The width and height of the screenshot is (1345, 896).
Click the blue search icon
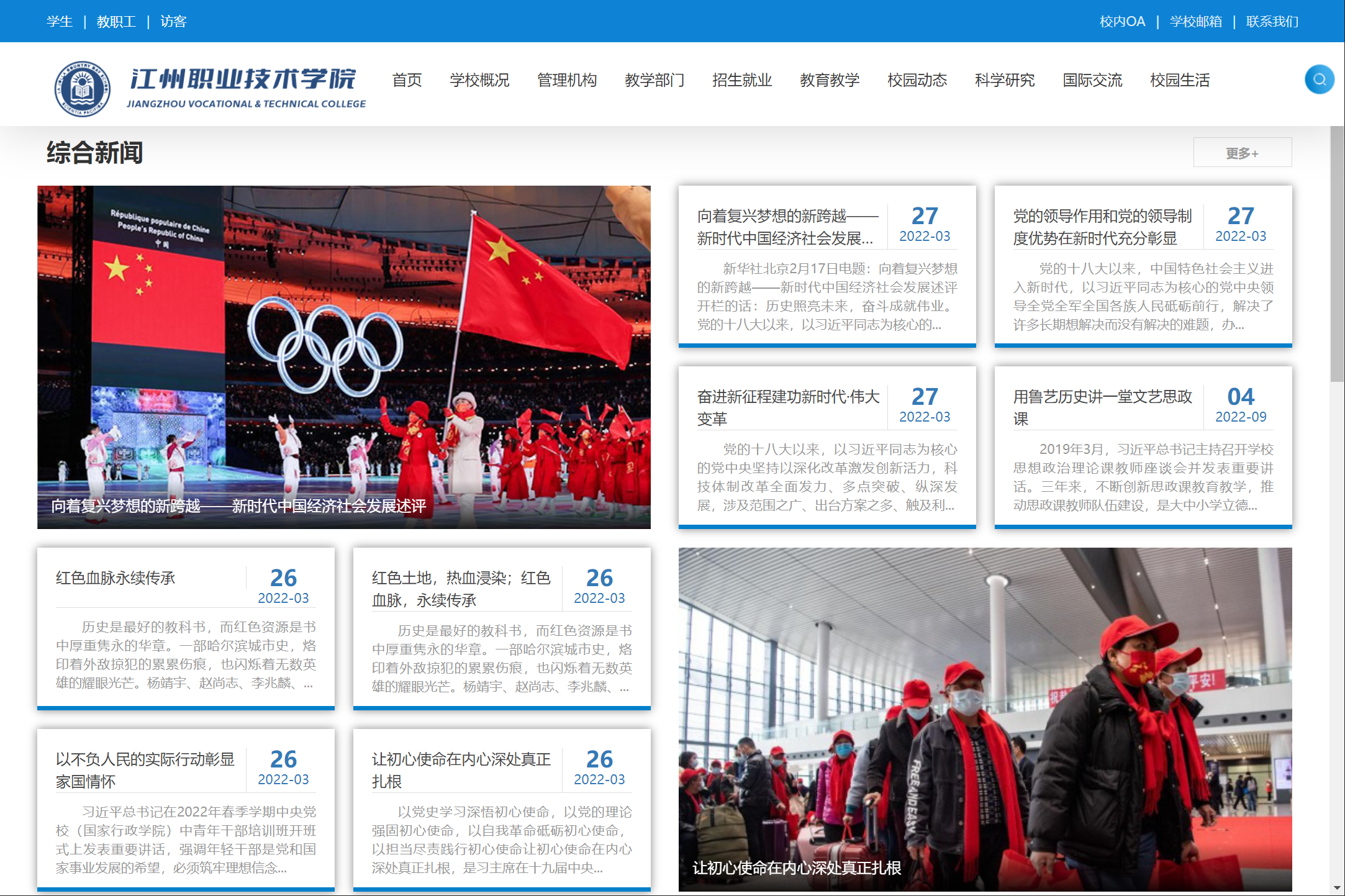1319,79
